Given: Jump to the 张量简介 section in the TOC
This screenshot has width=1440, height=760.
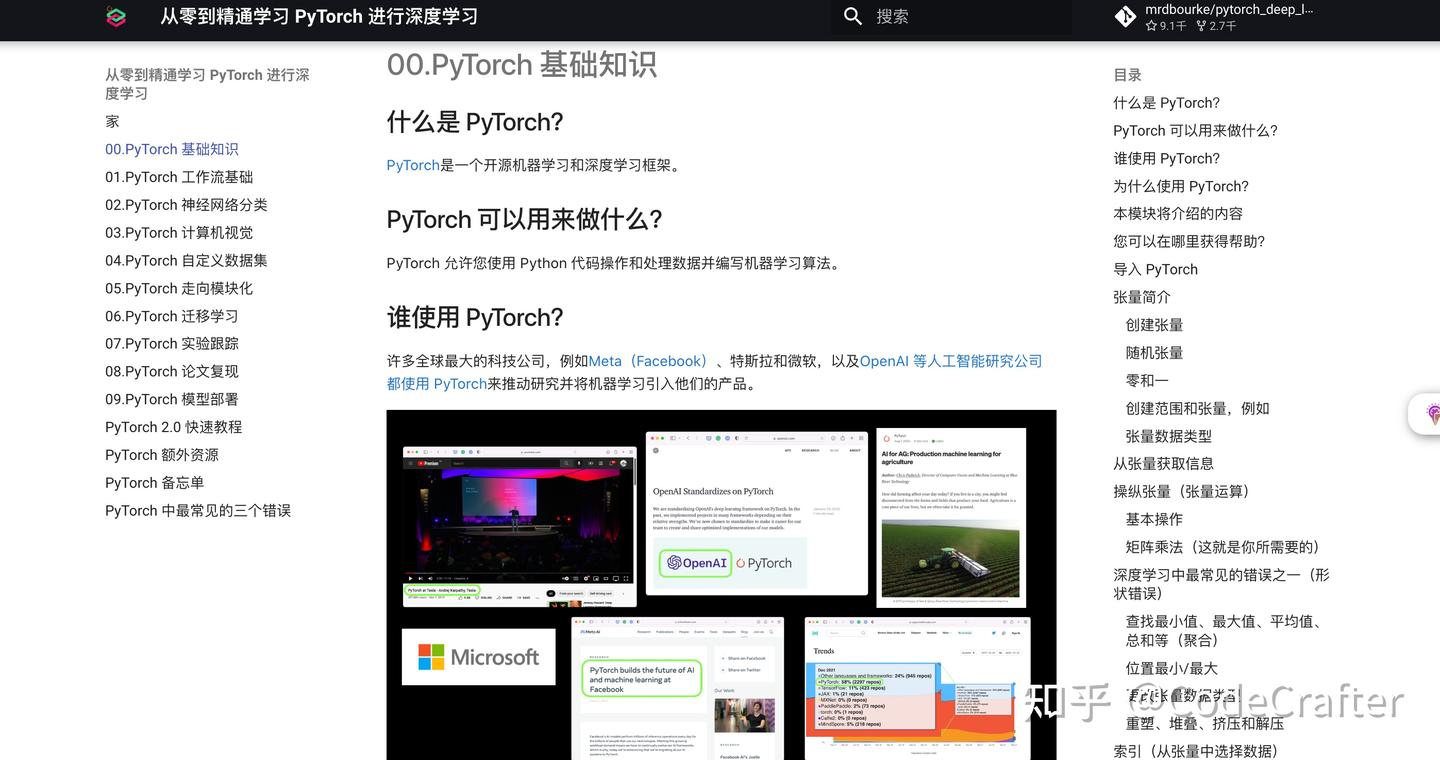Looking at the screenshot, I should tap(1140, 296).
